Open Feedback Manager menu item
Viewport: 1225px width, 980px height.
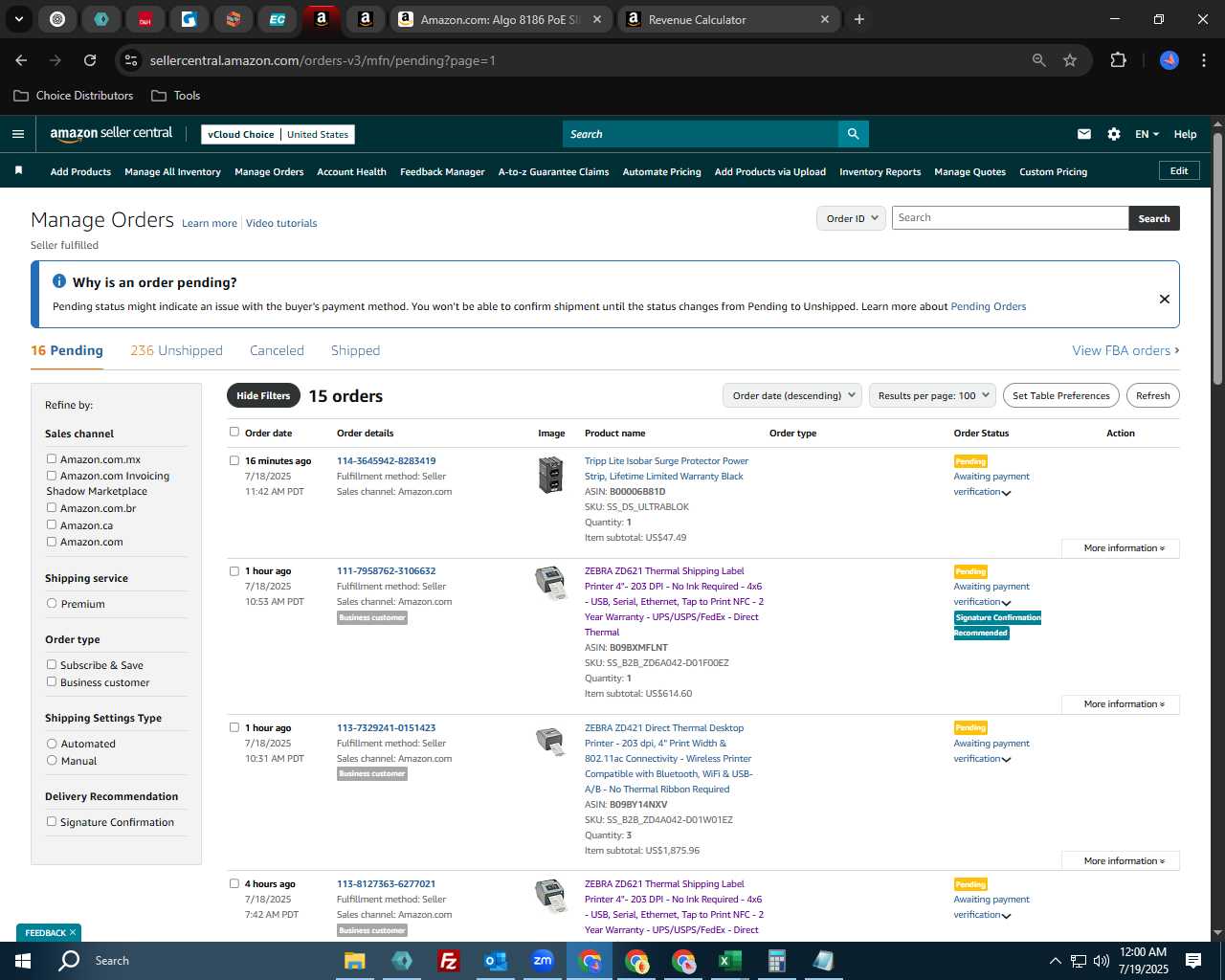(x=442, y=172)
